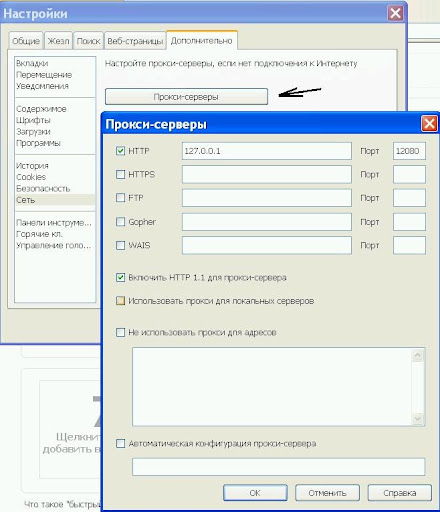The image size is (440, 512).
Task: Uncheck the HTTP proxy checkbox
Action: (x=120, y=151)
